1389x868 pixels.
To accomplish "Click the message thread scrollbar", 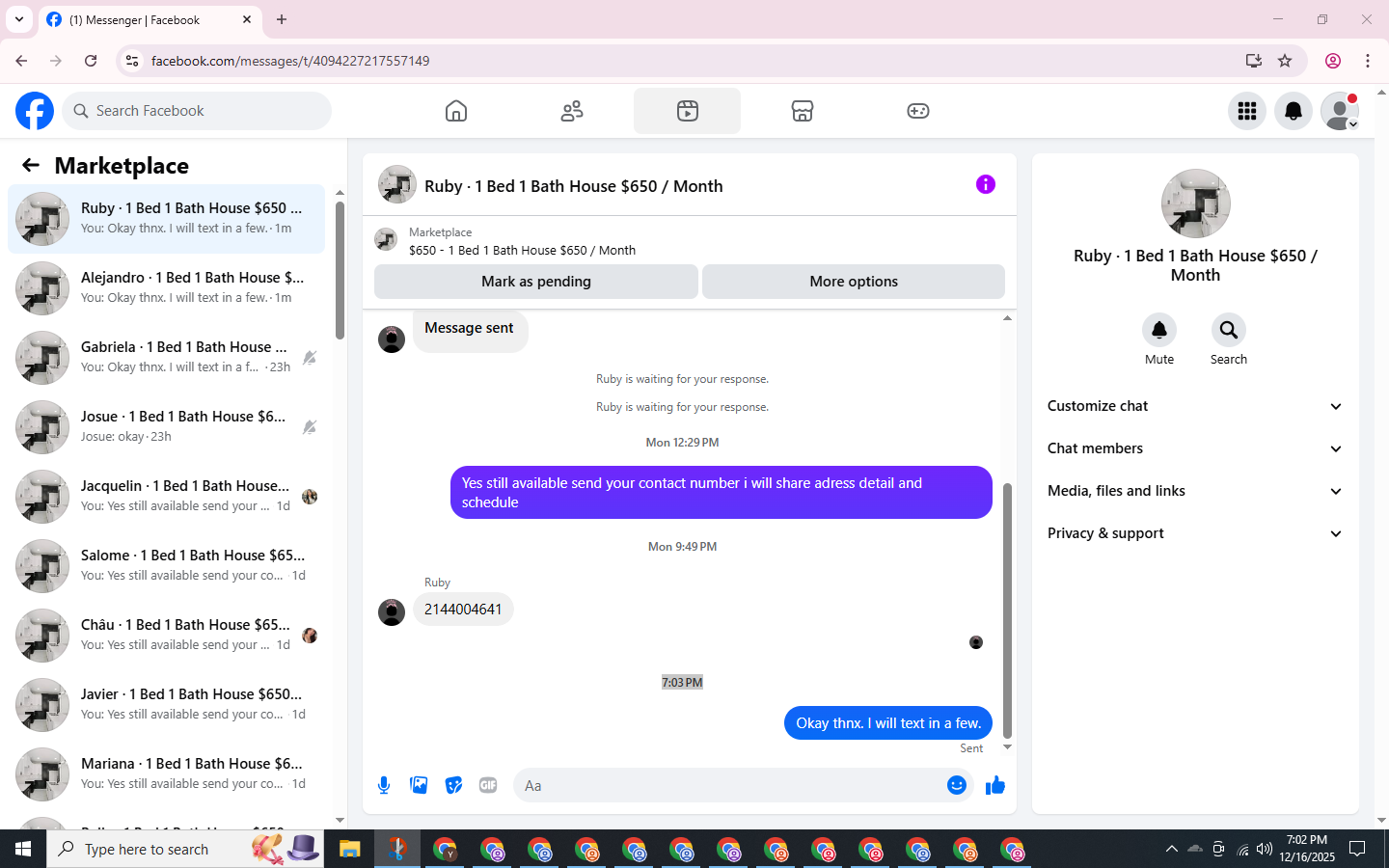I will click(1007, 610).
